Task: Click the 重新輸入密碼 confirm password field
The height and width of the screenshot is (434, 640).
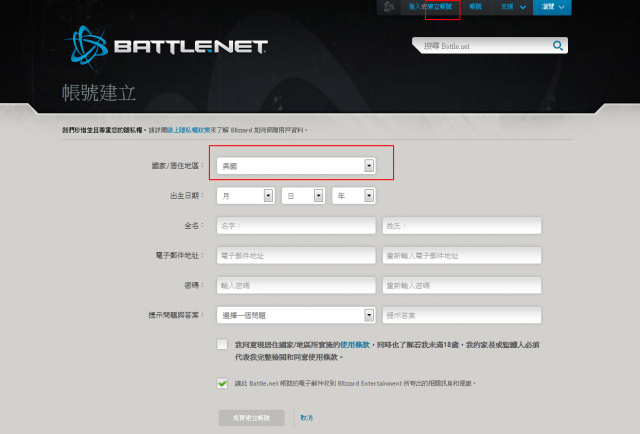Action: [x=462, y=285]
